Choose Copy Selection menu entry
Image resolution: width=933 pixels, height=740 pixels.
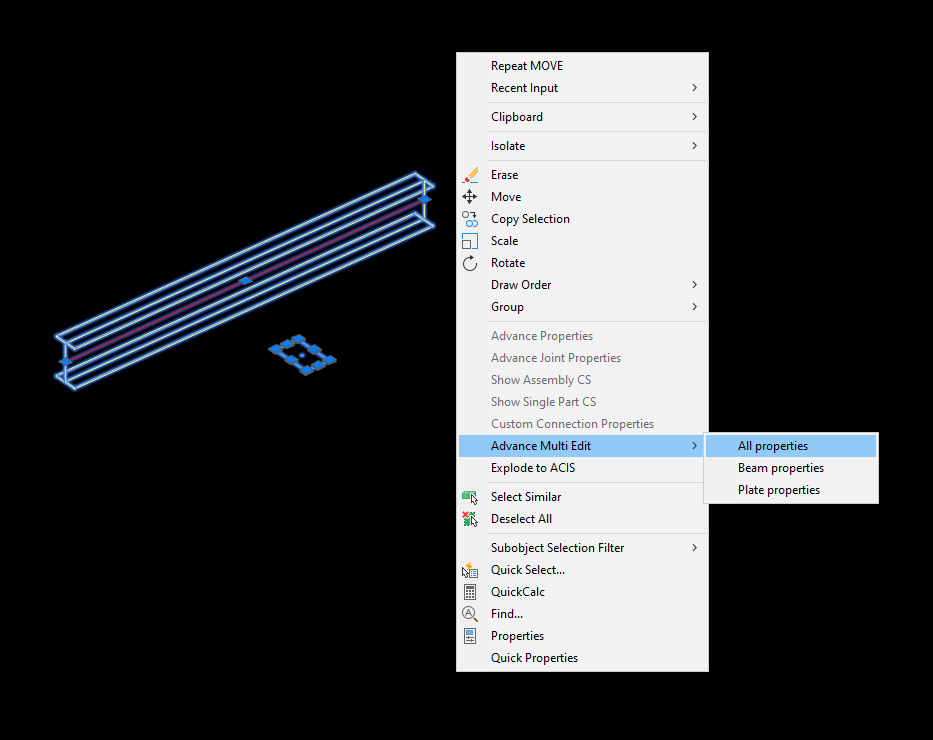tap(583, 219)
